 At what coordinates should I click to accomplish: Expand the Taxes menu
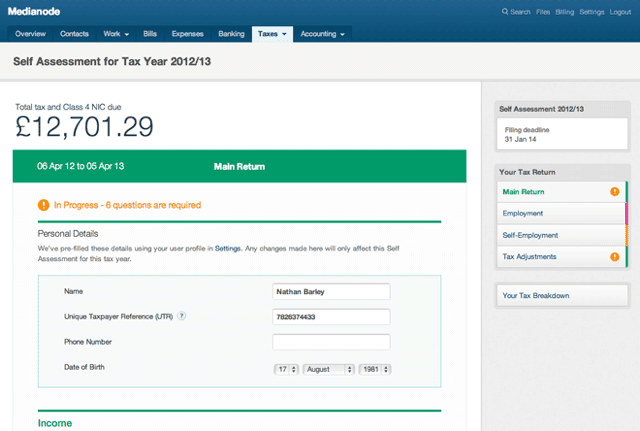pyautogui.click(x=272, y=34)
